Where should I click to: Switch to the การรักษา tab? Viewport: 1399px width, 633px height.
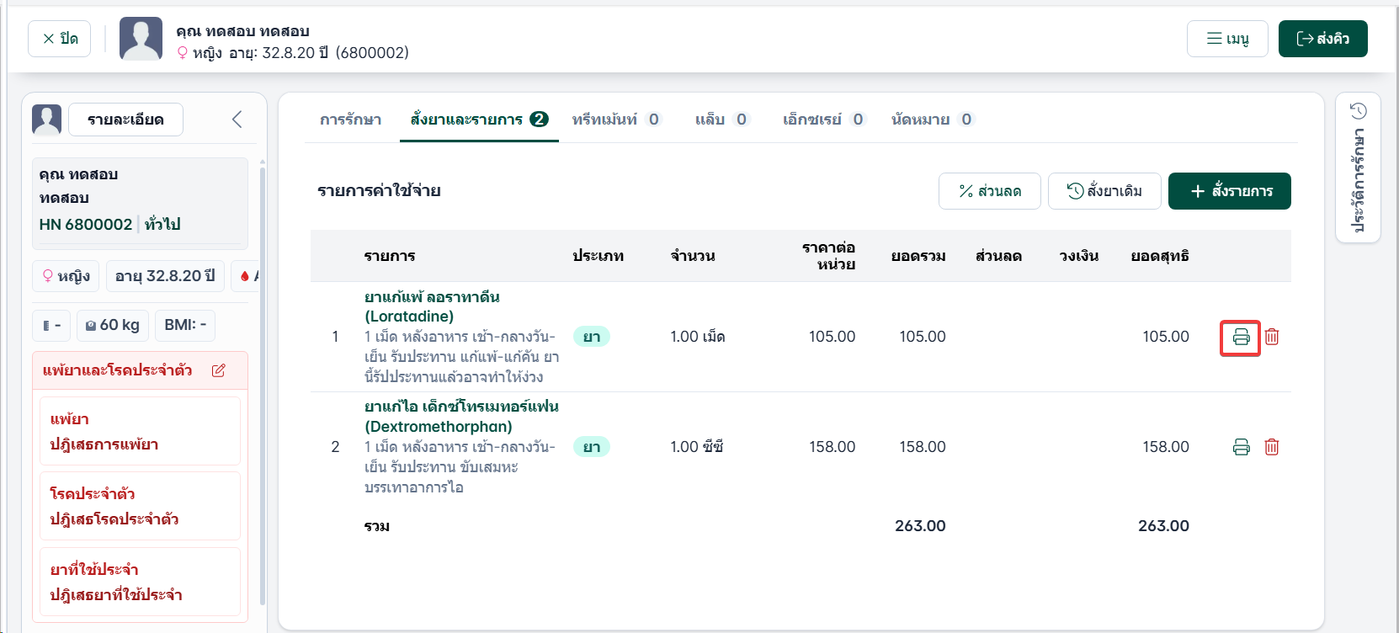[350, 119]
